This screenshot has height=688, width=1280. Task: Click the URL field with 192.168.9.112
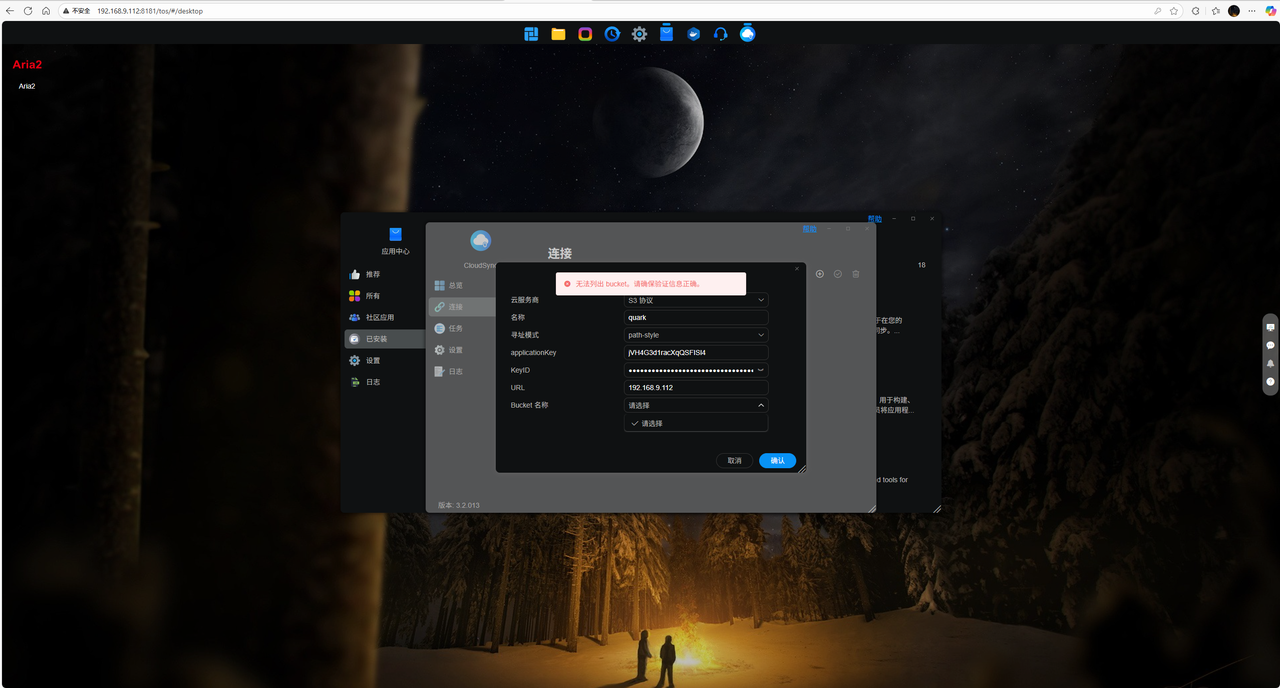(x=696, y=388)
